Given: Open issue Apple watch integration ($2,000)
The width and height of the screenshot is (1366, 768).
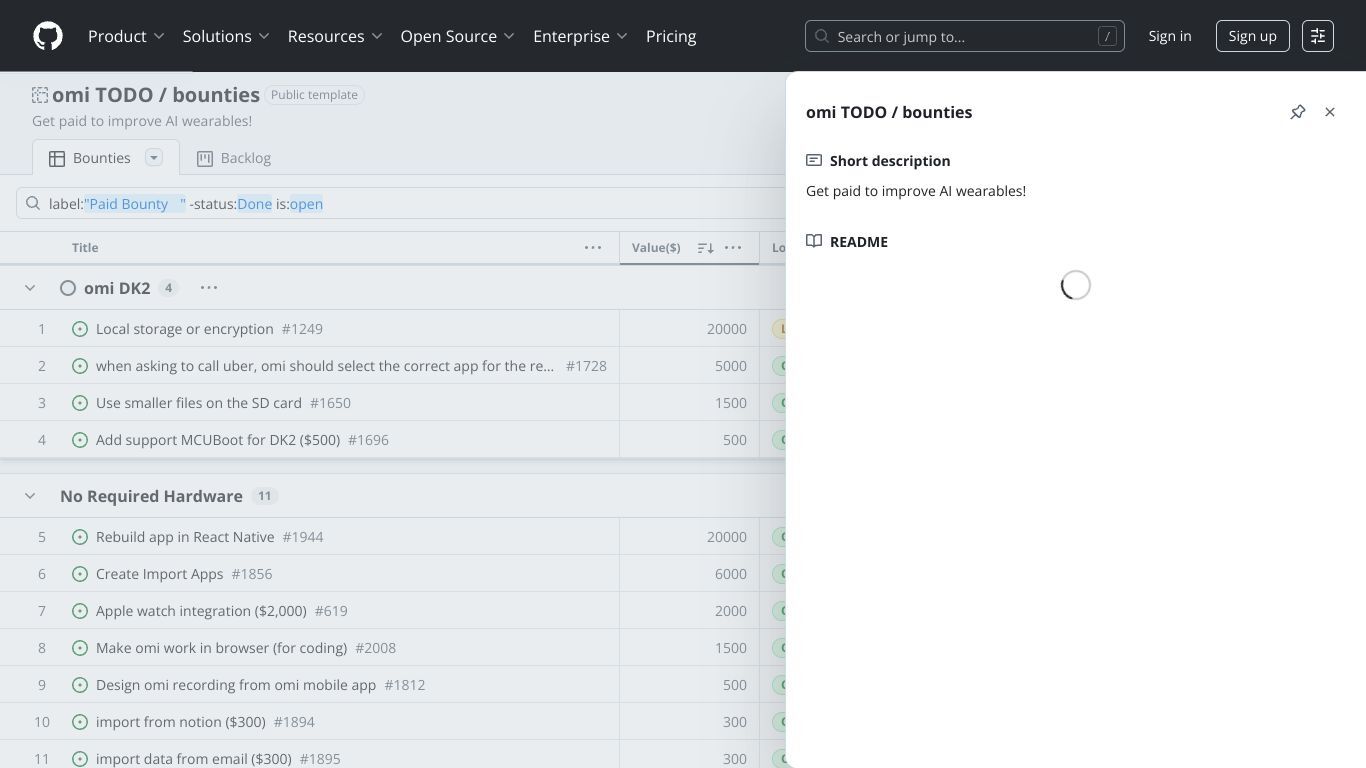Looking at the screenshot, I should tap(201, 611).
